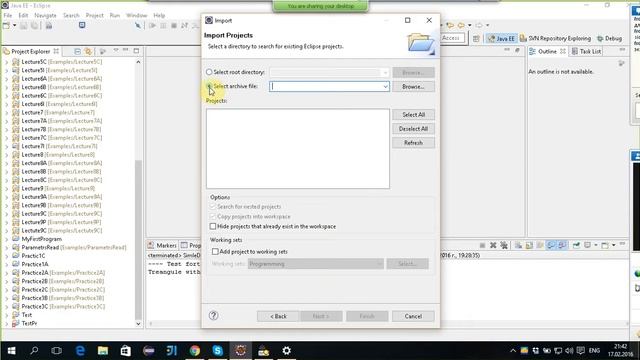
Task: Click the Console terminate square icon
Action: pos(482,245)
